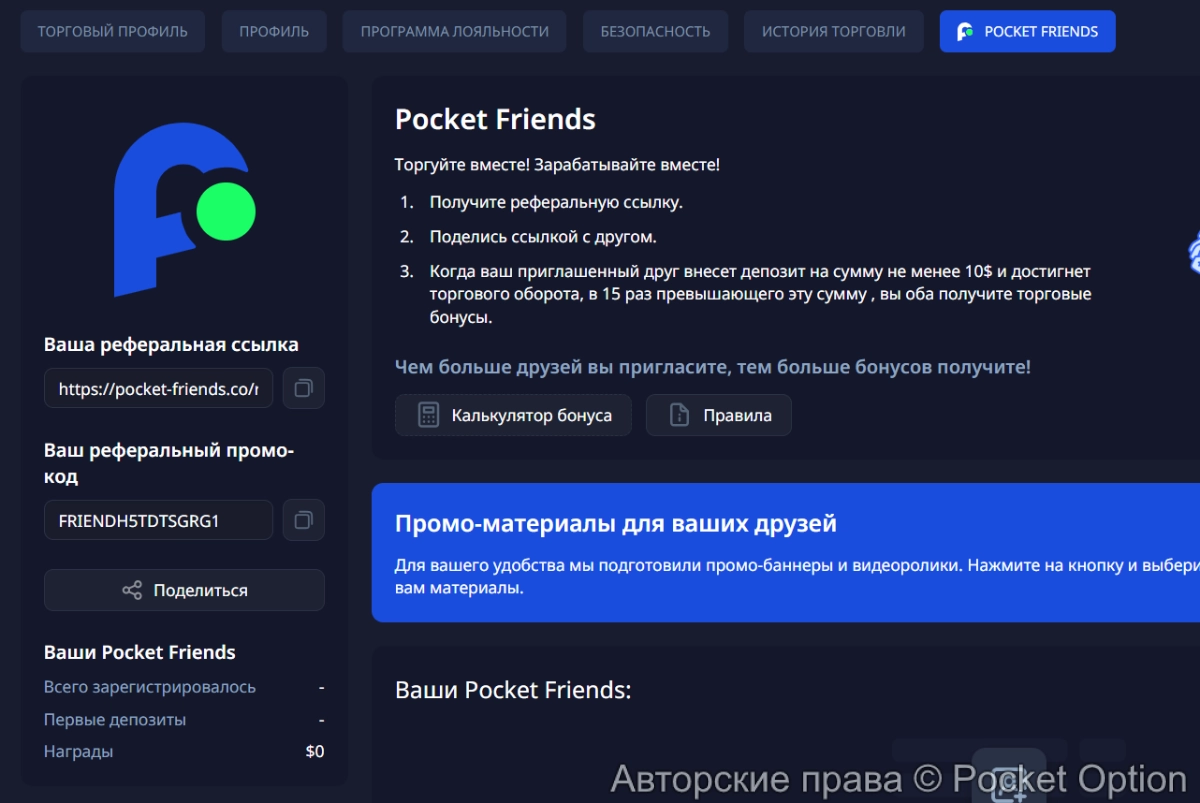Open Программа лояльности tab
1200x803 pixels.
pos(454,31)
